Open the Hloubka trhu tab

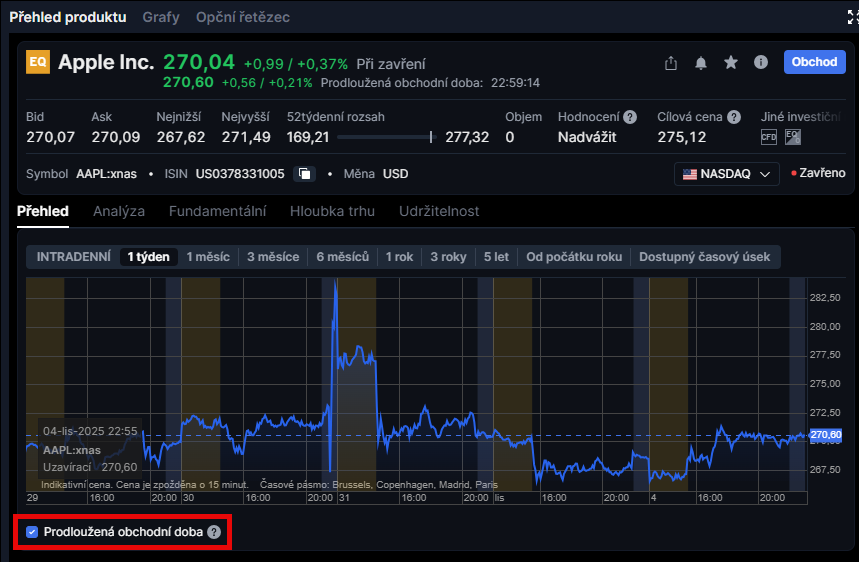point(332,211)
